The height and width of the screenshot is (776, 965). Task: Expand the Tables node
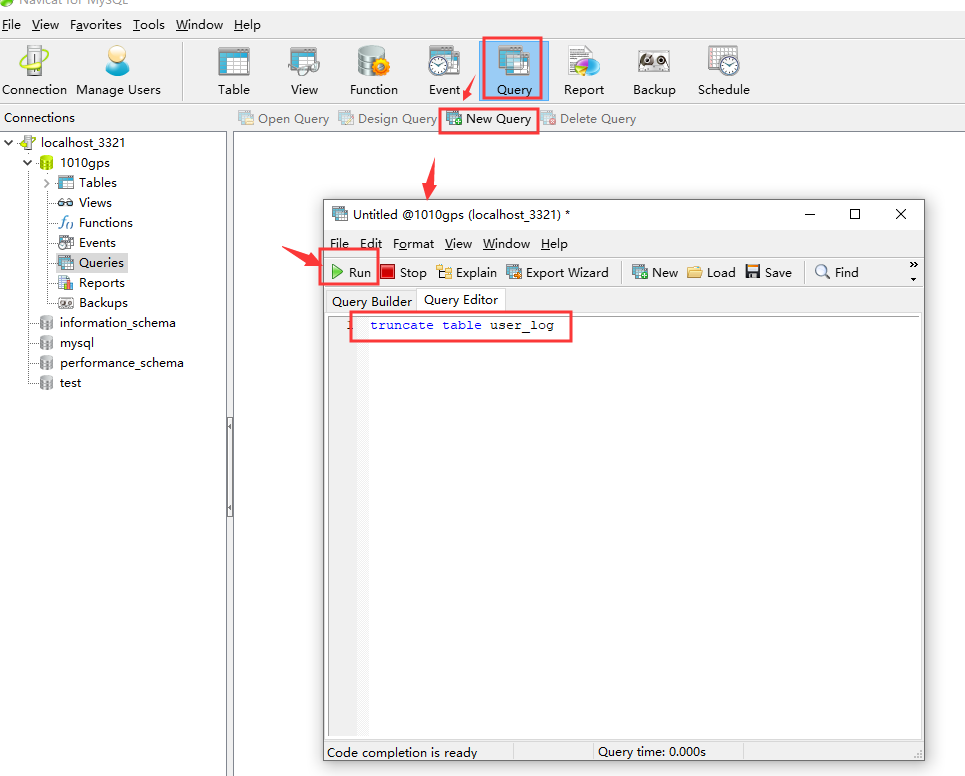click(x=47, y=183)
